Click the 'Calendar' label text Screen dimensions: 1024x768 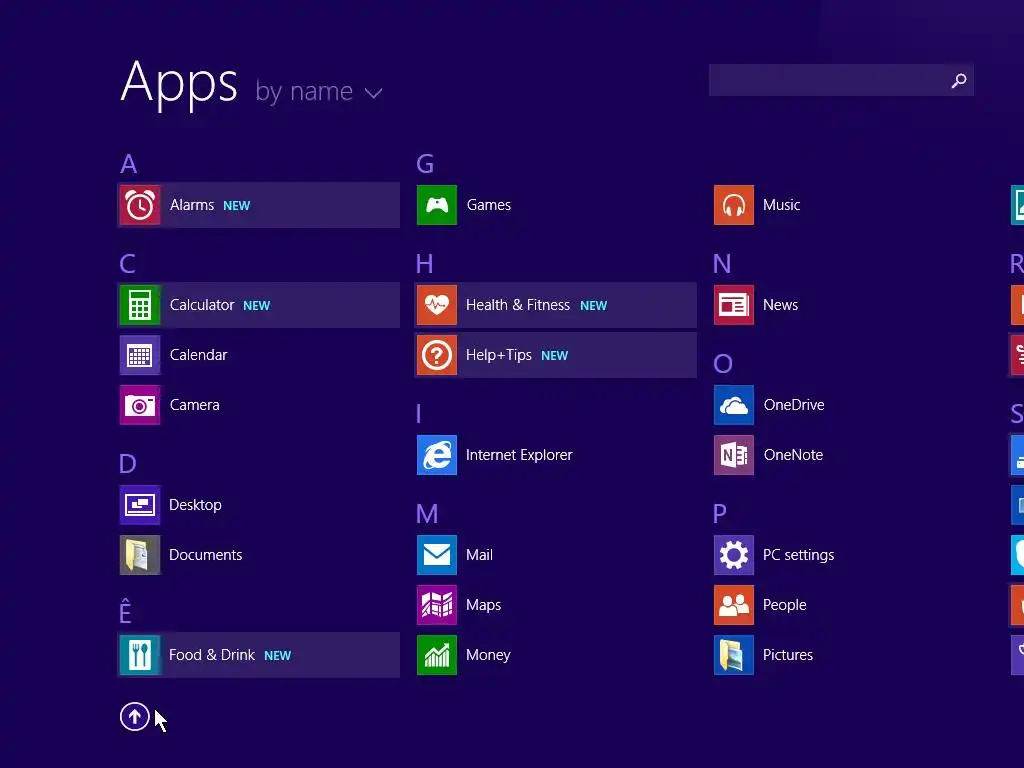[x=199, y=355]
